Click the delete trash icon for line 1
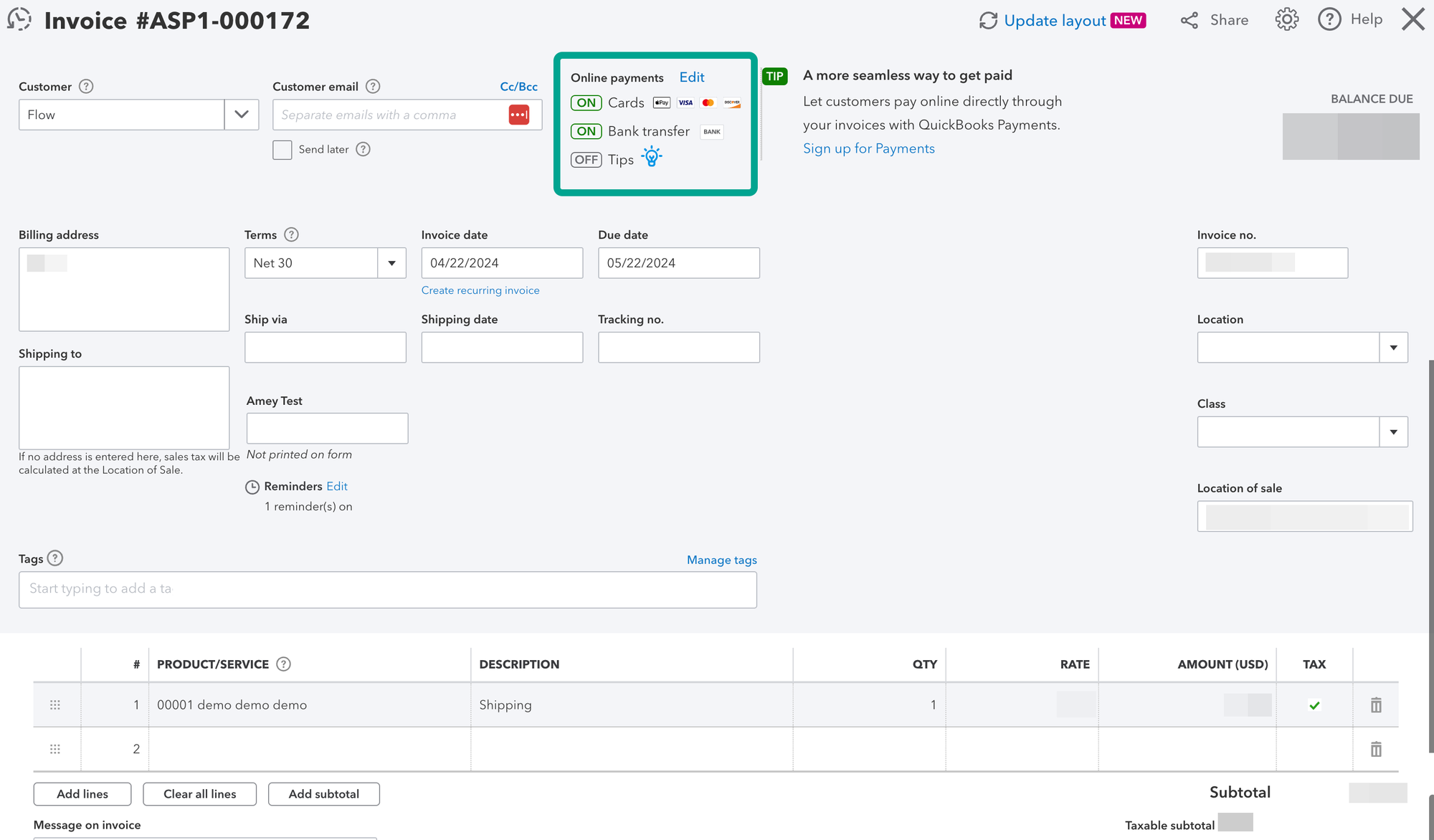1434x840 pixels. [x=1376, y=705]
